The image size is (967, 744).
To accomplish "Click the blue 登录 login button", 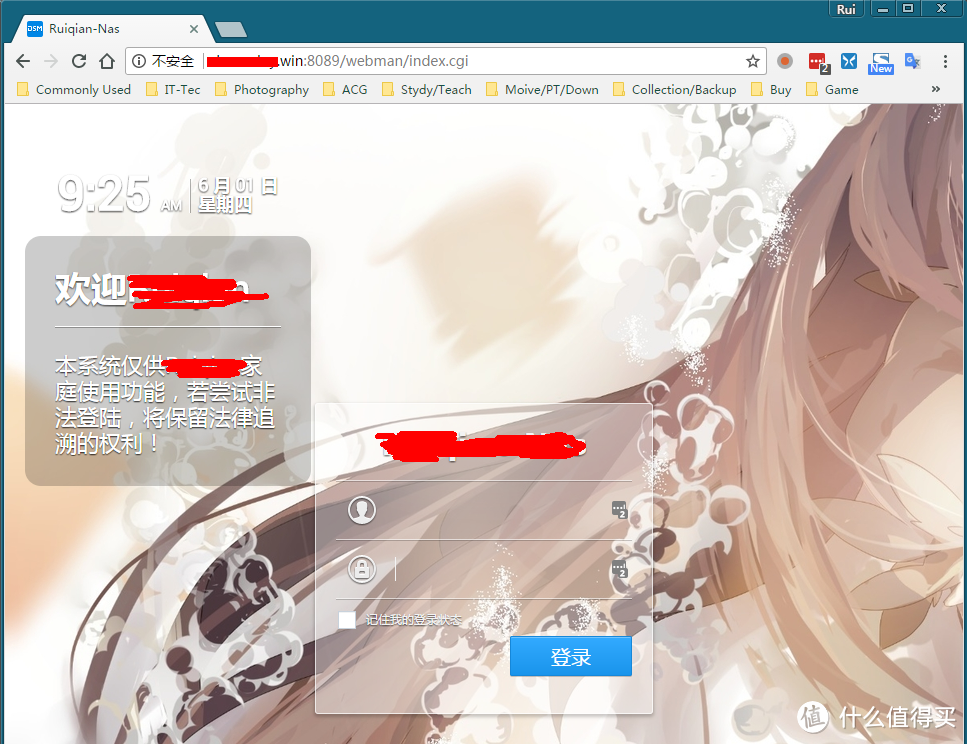I will click(x=570, y=656).
